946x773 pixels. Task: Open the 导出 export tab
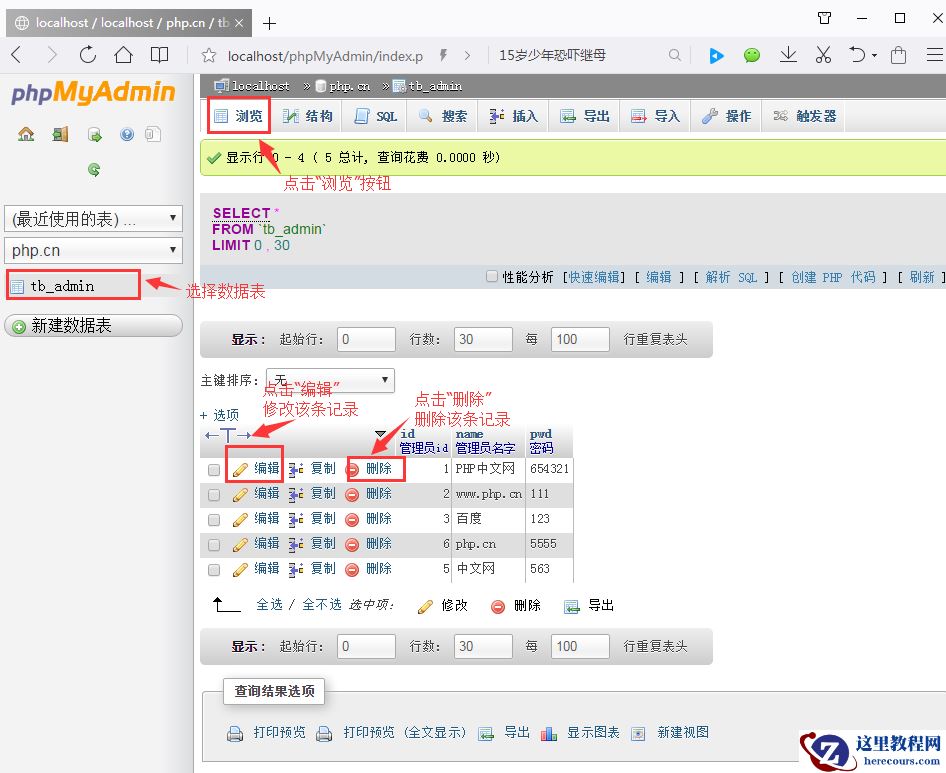click(x=585, y=116)
